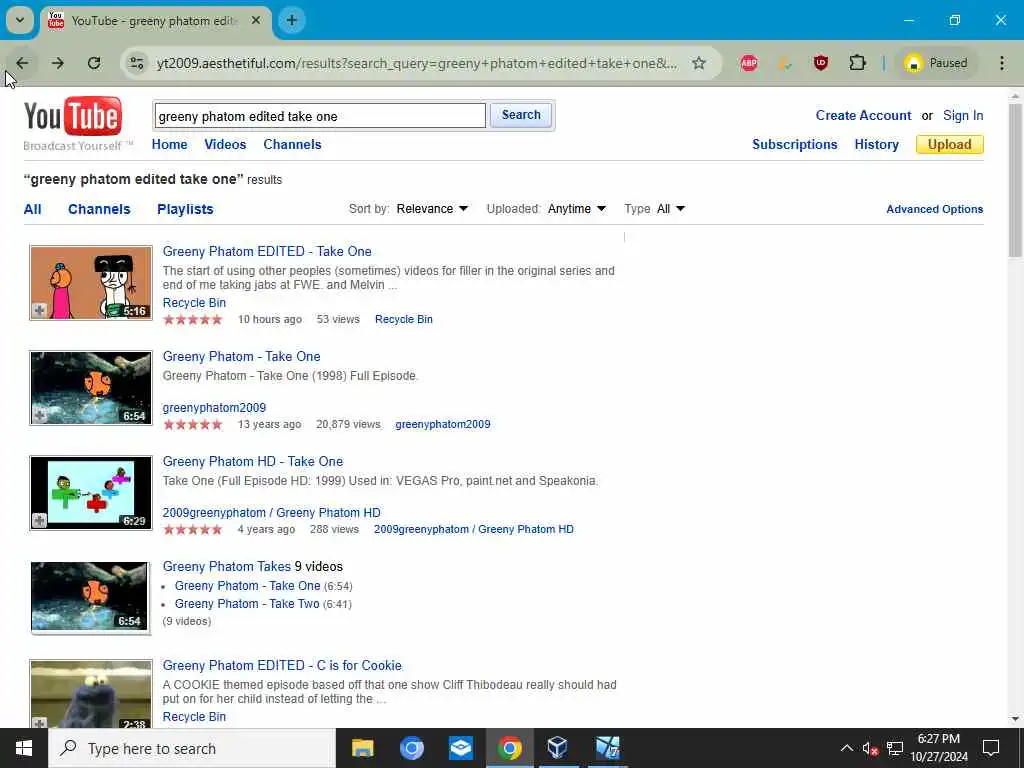Open the Uploaded Anytime dropdown

[x=577, y=209]
